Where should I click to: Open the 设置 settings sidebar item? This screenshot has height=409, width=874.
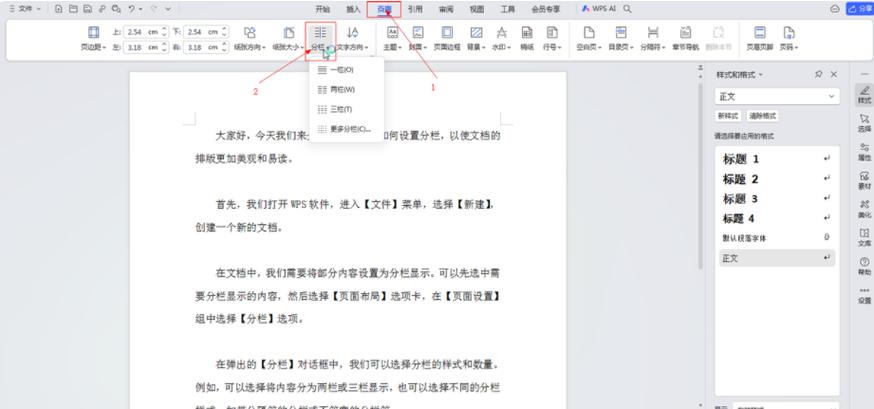[x=864, y=295]
